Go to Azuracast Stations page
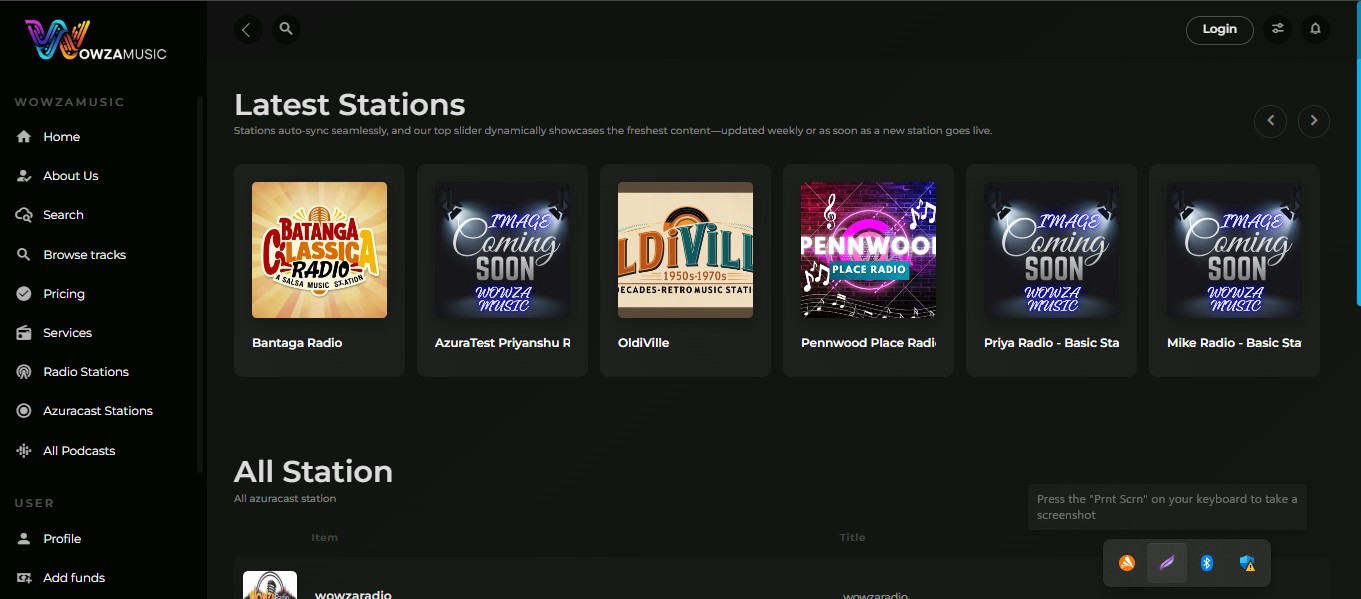The width and height of the screenshot is (1361, 599). pyautogui.click(x=97, y=411)
